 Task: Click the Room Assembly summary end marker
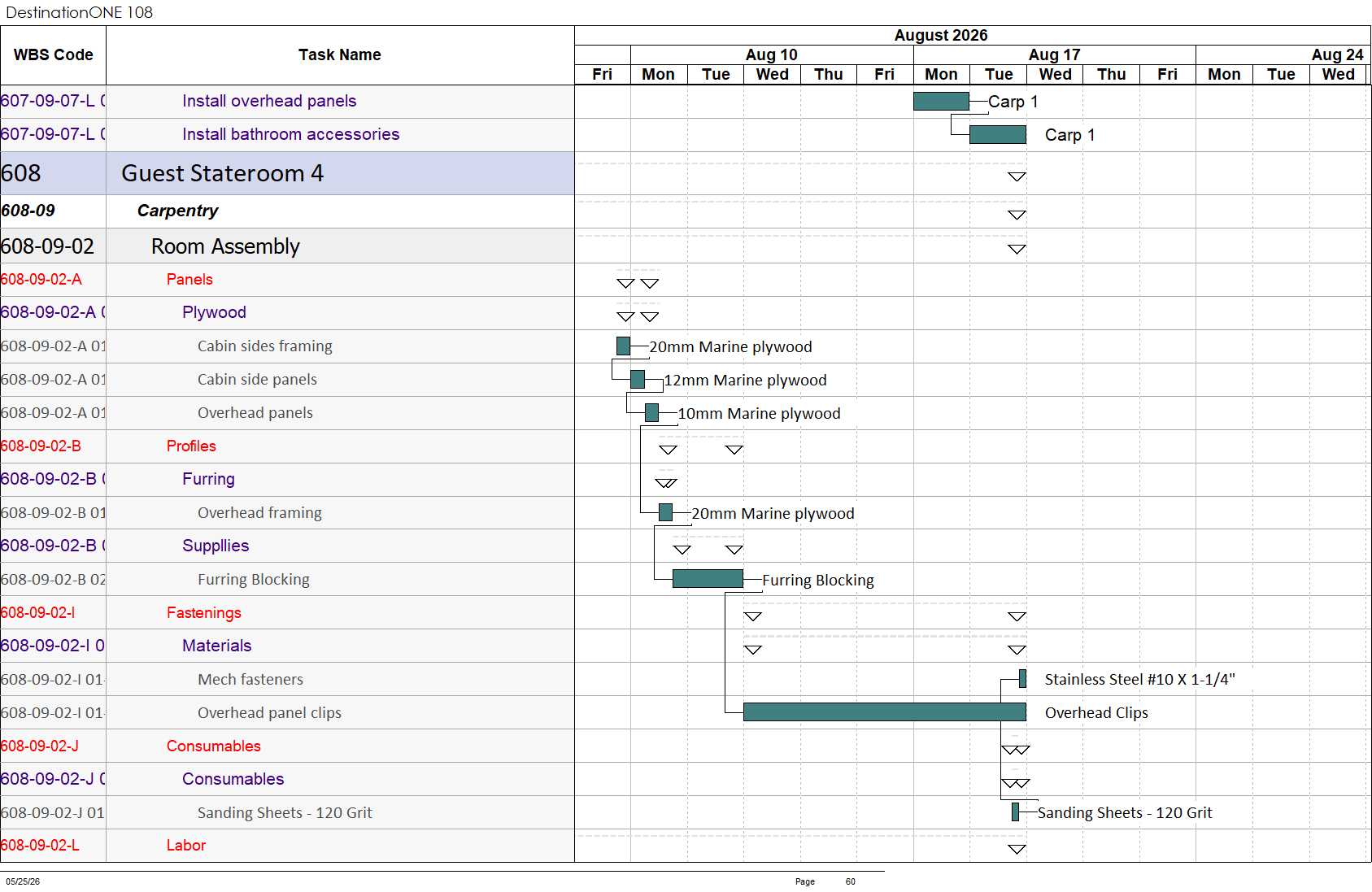pyautogui.click(x=1017, y=249)
